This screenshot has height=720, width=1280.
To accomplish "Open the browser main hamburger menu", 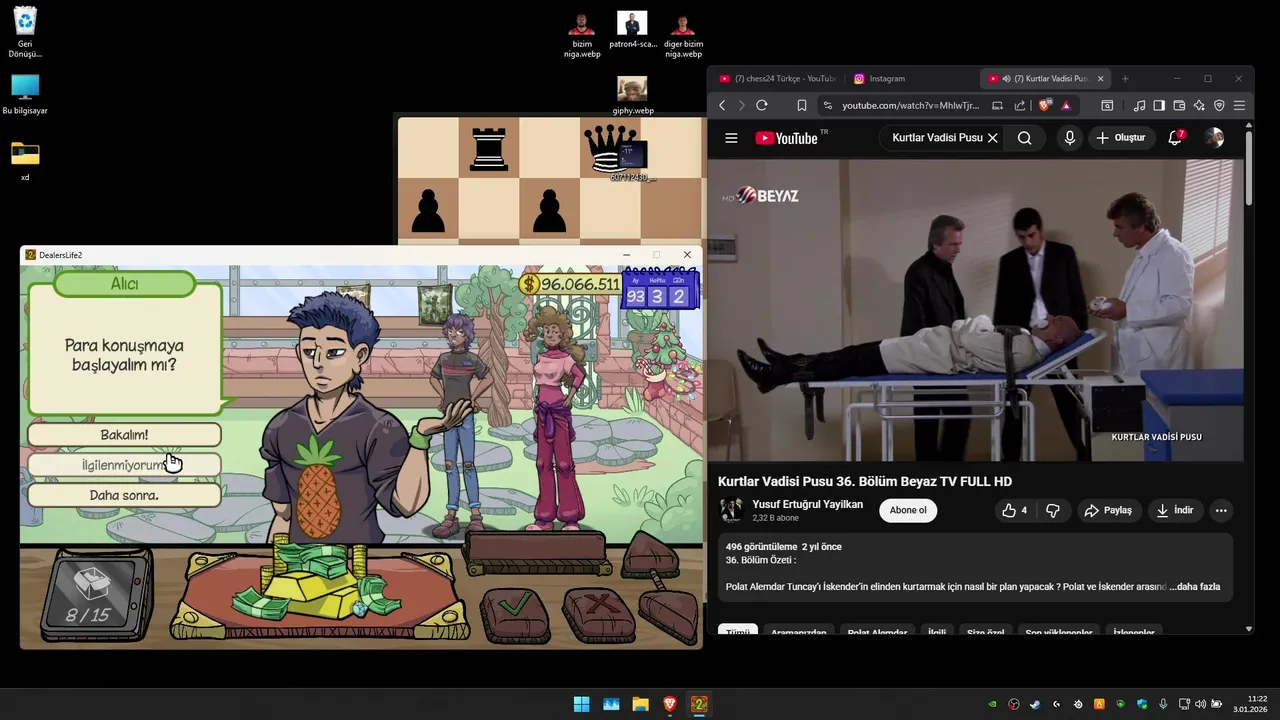I will (1239, 105).
